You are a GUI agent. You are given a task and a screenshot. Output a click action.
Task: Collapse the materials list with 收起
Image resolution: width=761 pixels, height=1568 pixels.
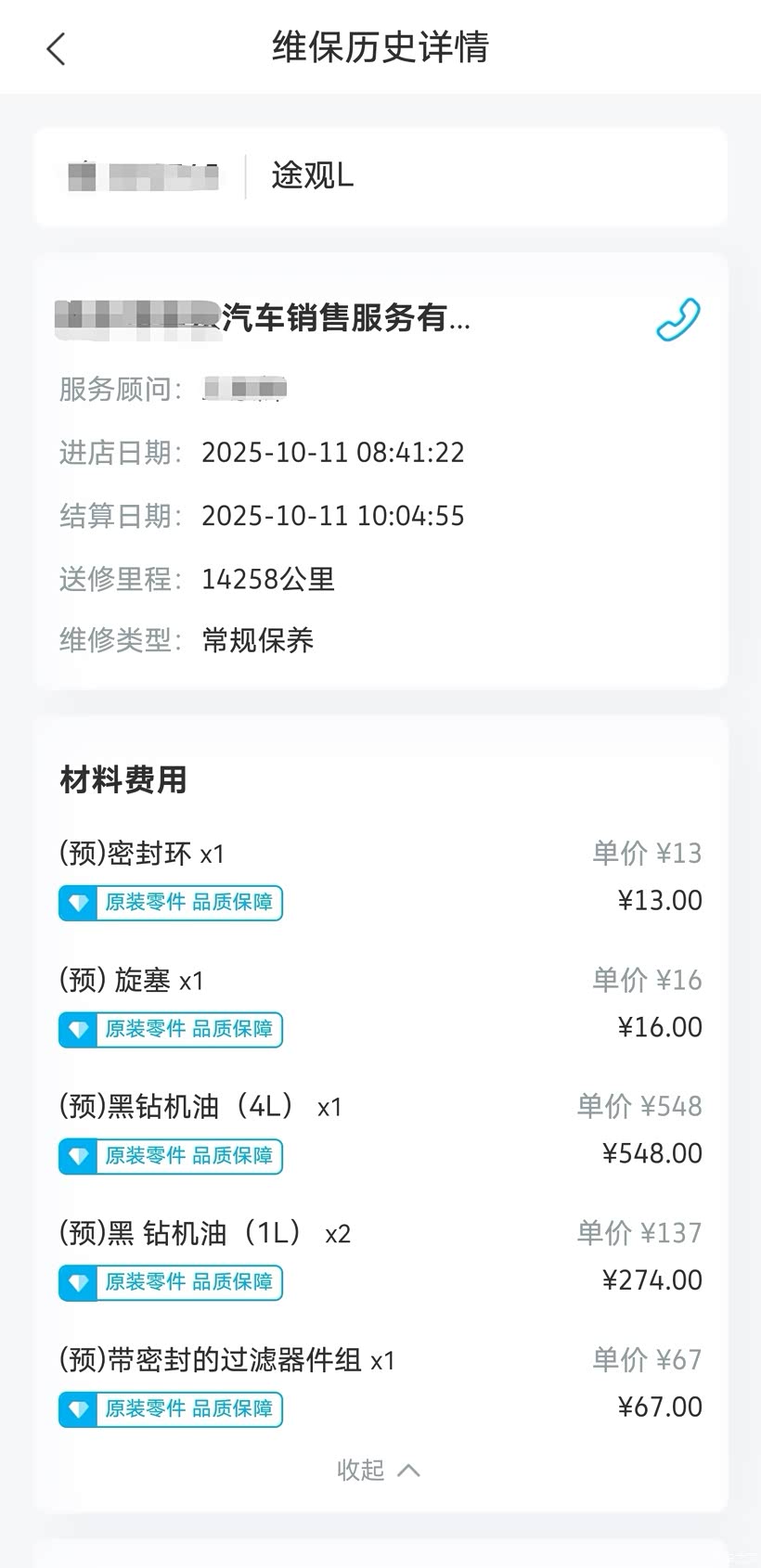coord(361,1470)
